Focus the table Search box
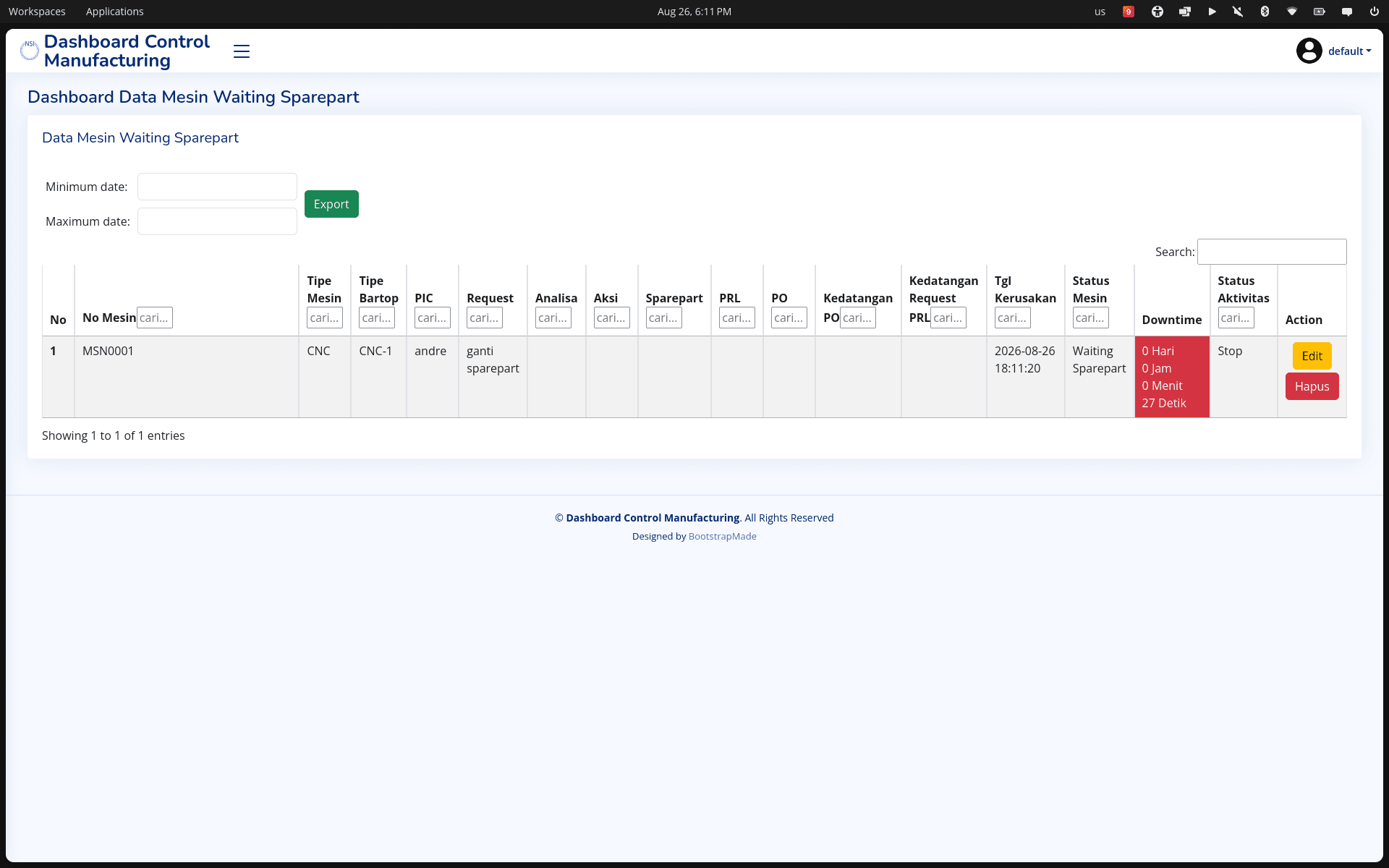Viewport: 1389px width, 868px height. 1272,252
